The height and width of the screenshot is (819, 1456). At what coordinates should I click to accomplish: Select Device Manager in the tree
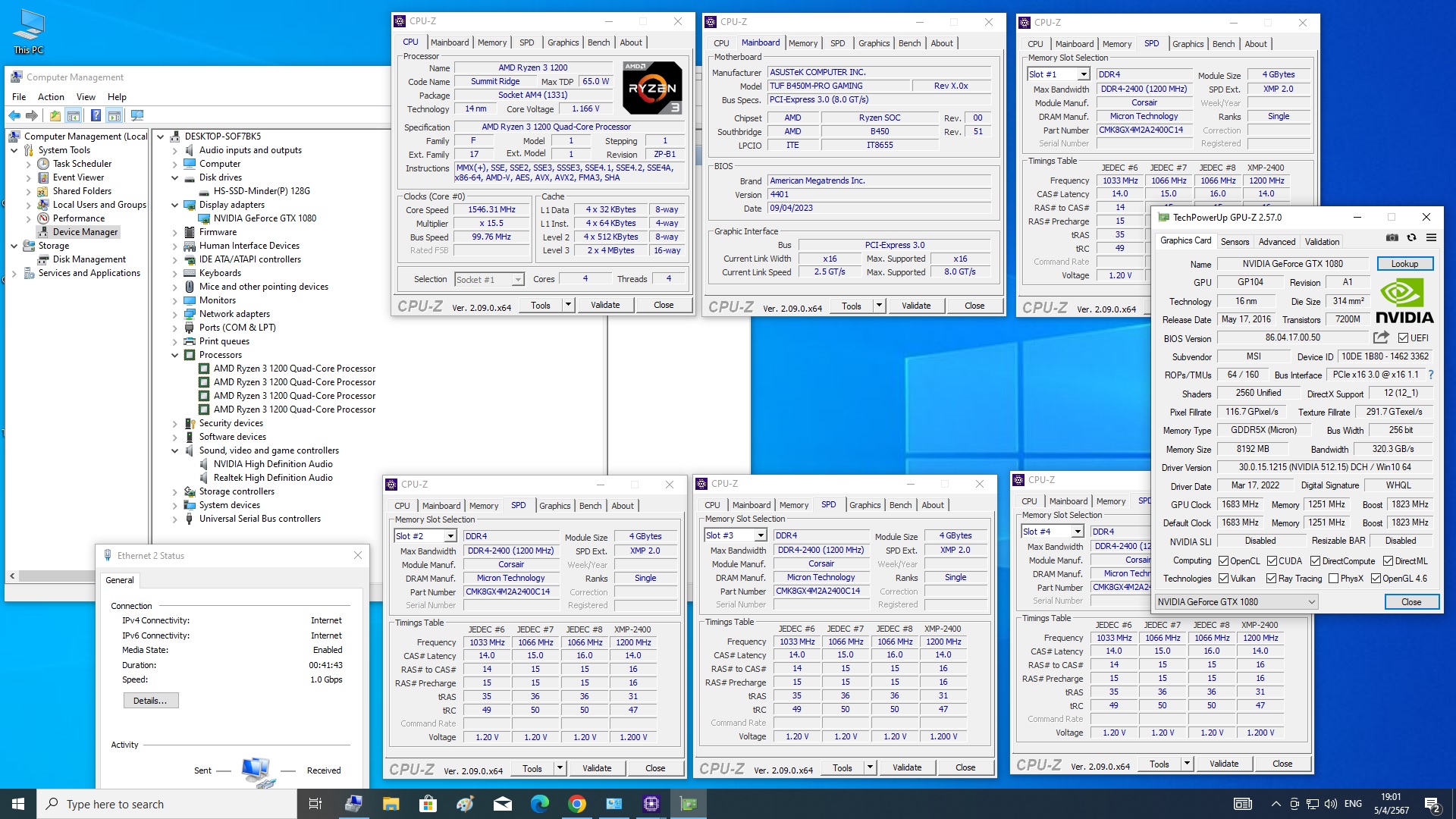point(85,232)
